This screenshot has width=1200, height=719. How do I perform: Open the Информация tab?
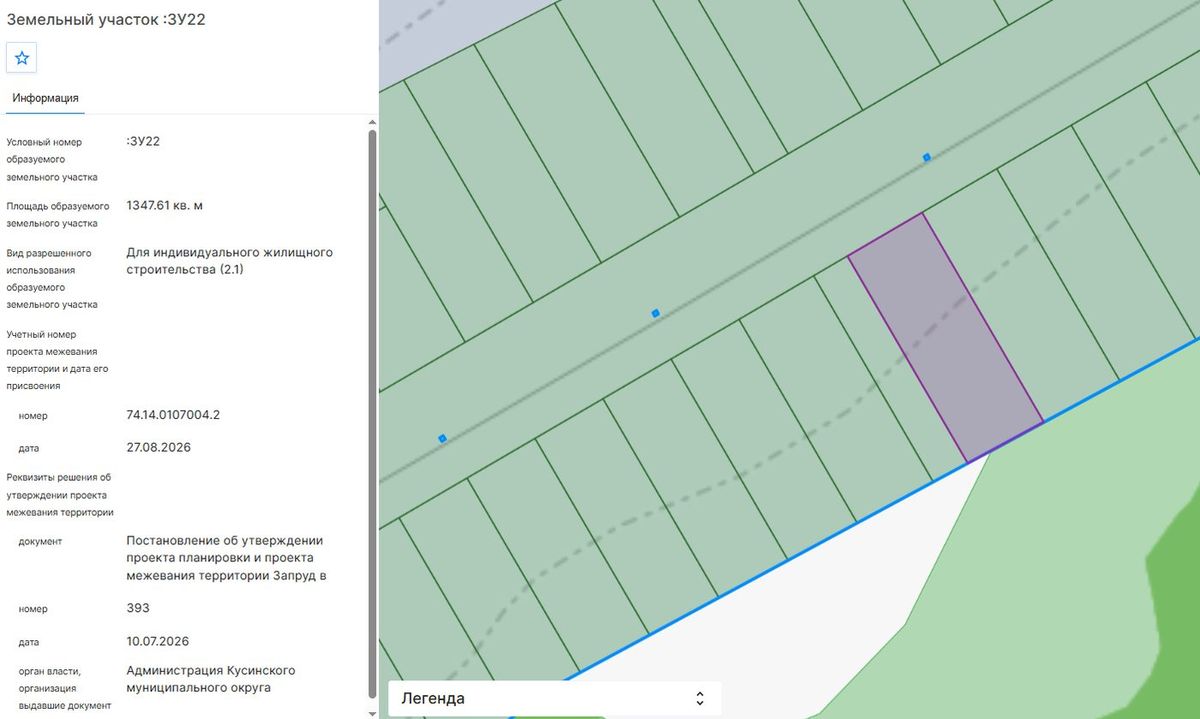(46, 98)
